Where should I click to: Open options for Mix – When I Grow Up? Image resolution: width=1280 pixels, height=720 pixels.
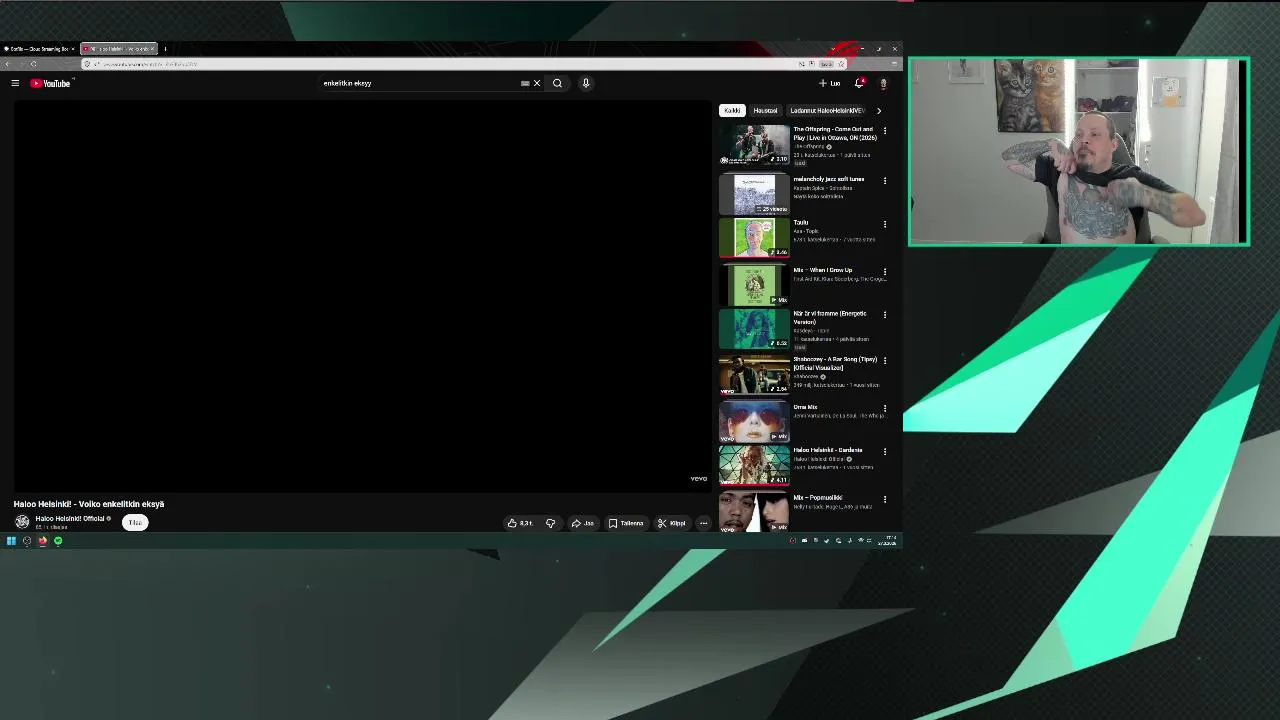(884, 271)
